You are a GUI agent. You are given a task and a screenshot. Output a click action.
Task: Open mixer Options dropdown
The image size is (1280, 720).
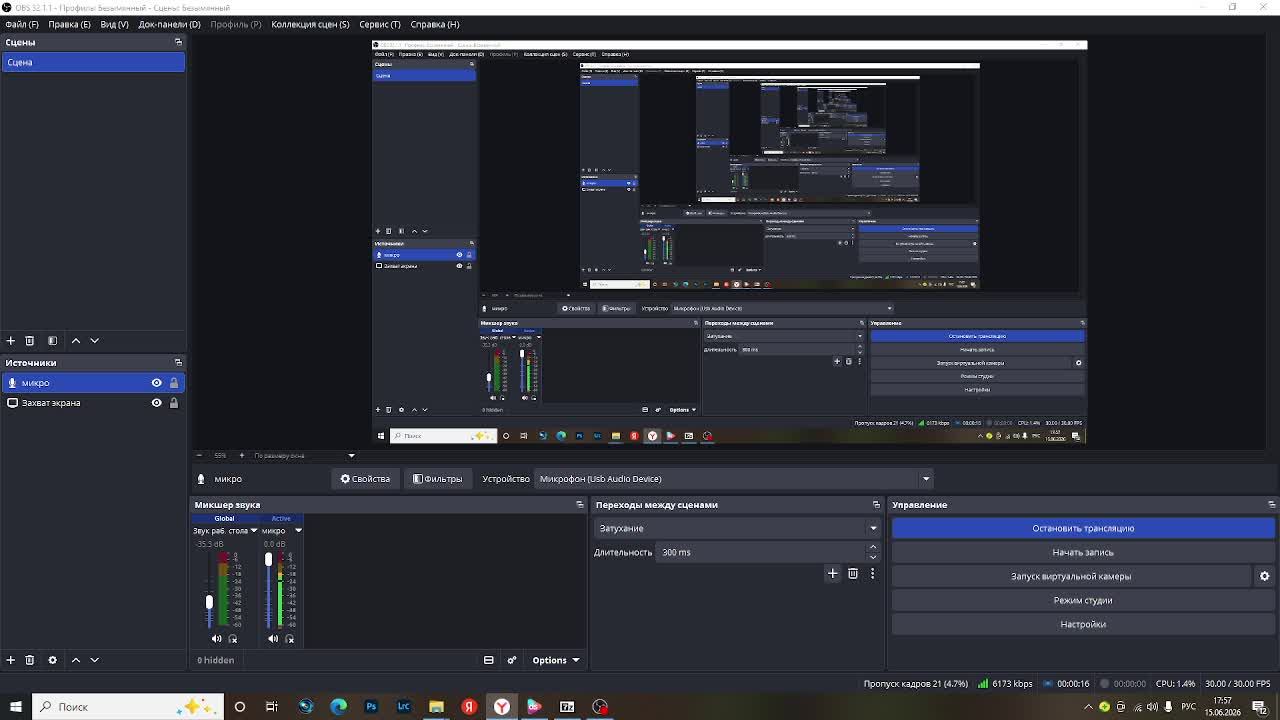(x=555, y=660)
